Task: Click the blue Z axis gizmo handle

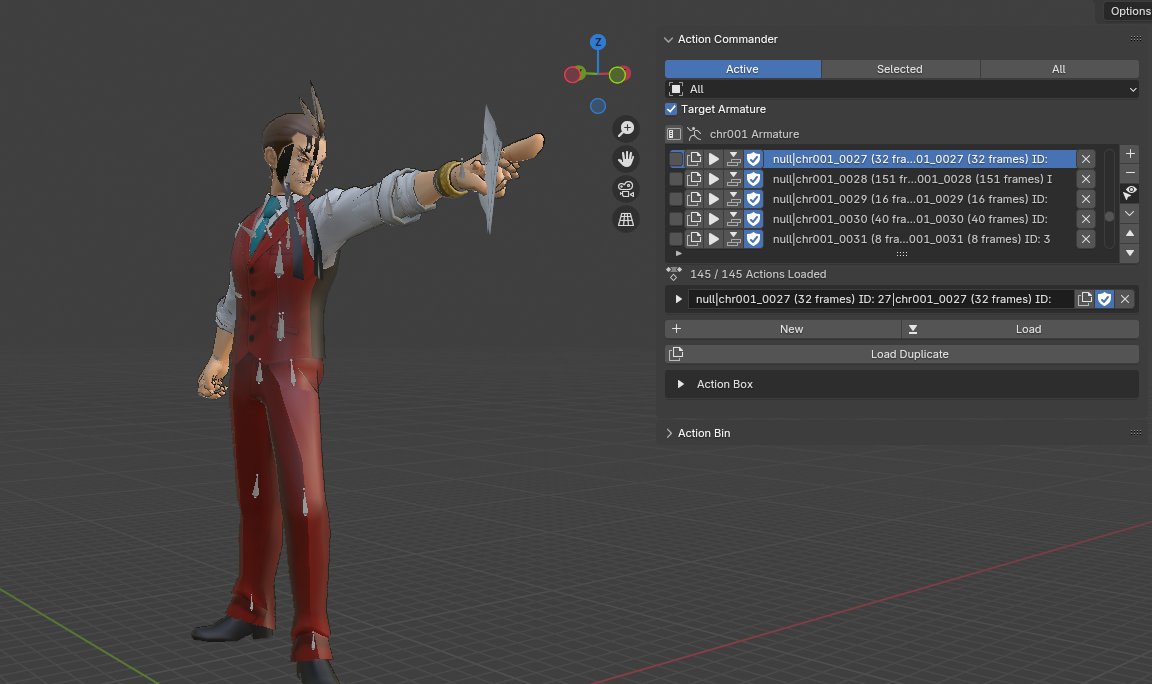Action: (x=598, y=42)
